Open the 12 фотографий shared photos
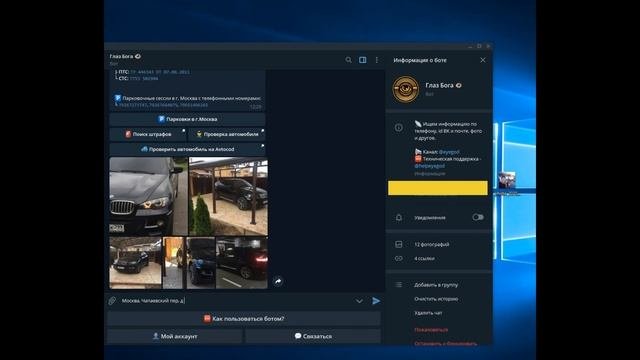The width and height of the screenshot is (640, 360). pyautogui.click(x=432, y=244)
